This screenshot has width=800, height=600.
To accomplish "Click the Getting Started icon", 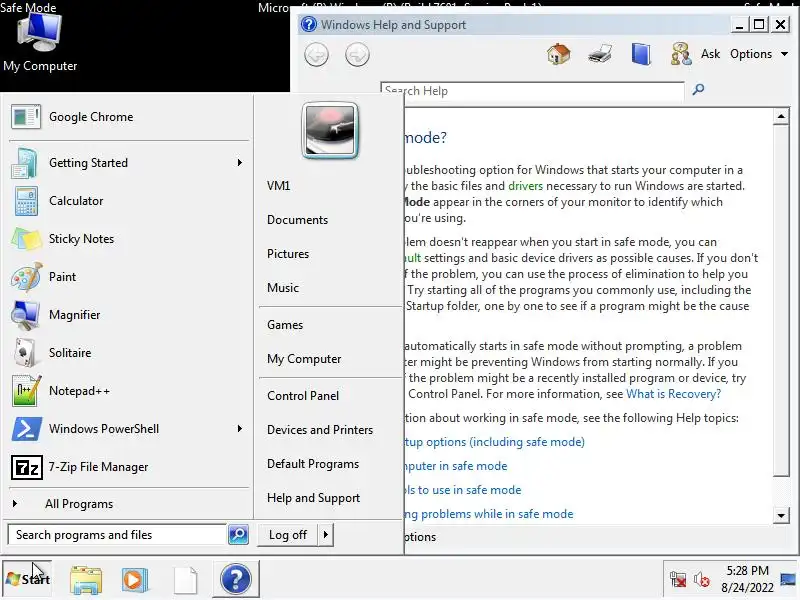I will [x=24, y=163].
